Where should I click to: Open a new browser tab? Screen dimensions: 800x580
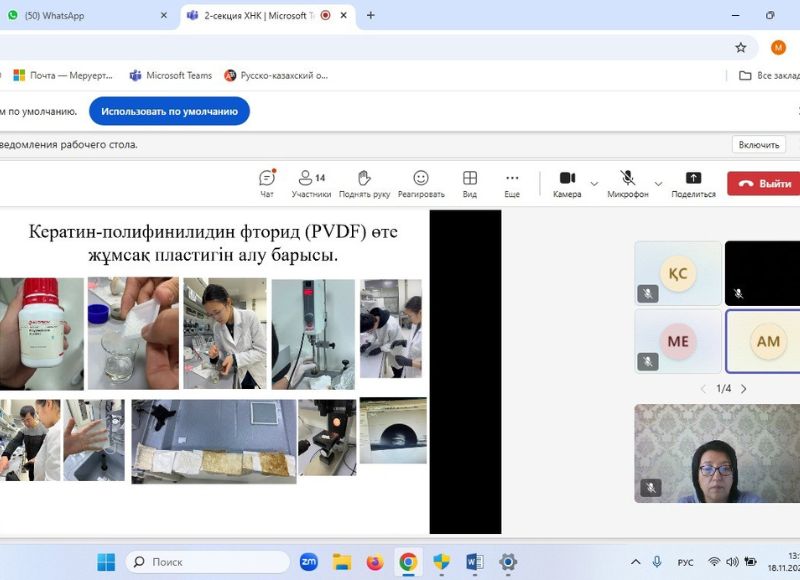click(x=370, y=15)
